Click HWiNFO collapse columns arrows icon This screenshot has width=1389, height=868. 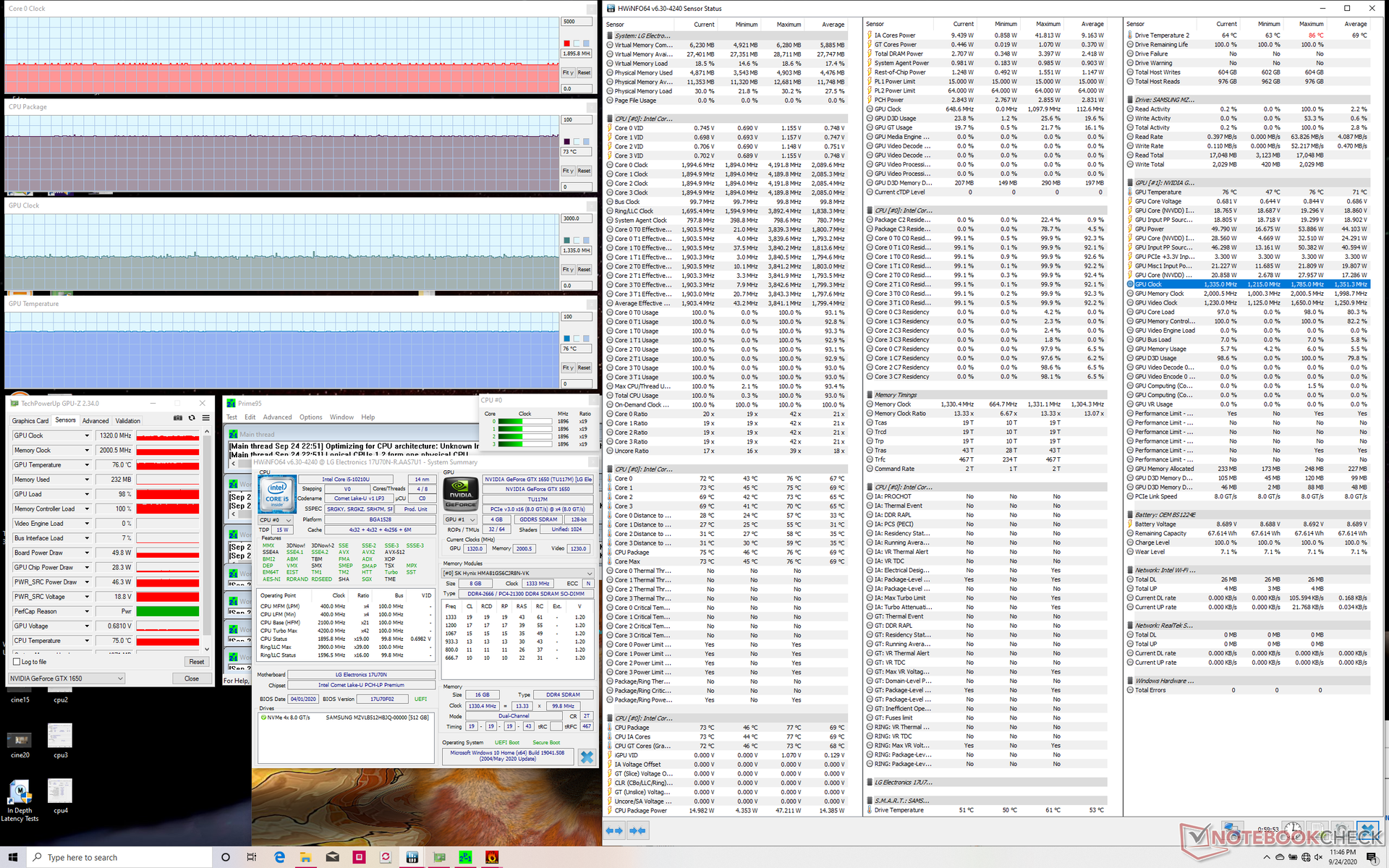[x=637, y=831]
